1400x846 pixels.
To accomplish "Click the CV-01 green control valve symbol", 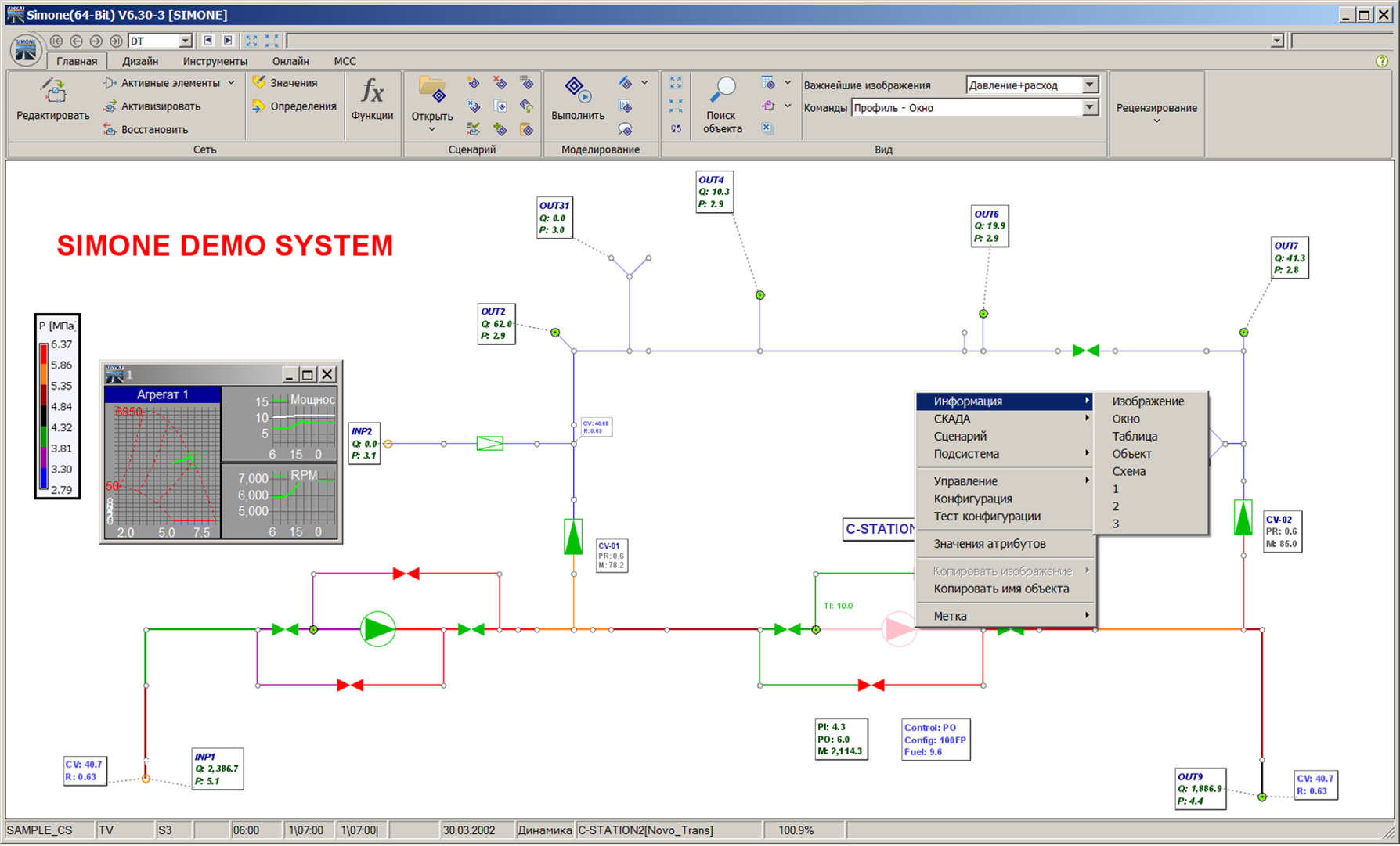I will tap(573, 537).
